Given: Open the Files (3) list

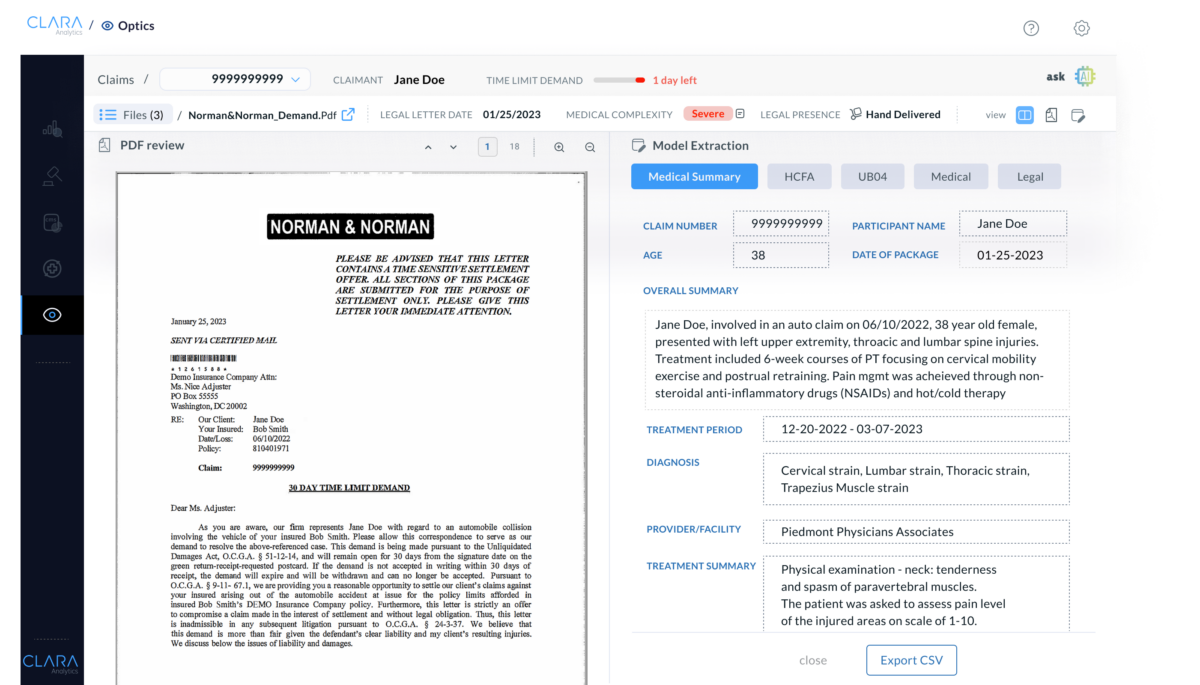Looking at the screenshot, I should [x=133, y=115].
